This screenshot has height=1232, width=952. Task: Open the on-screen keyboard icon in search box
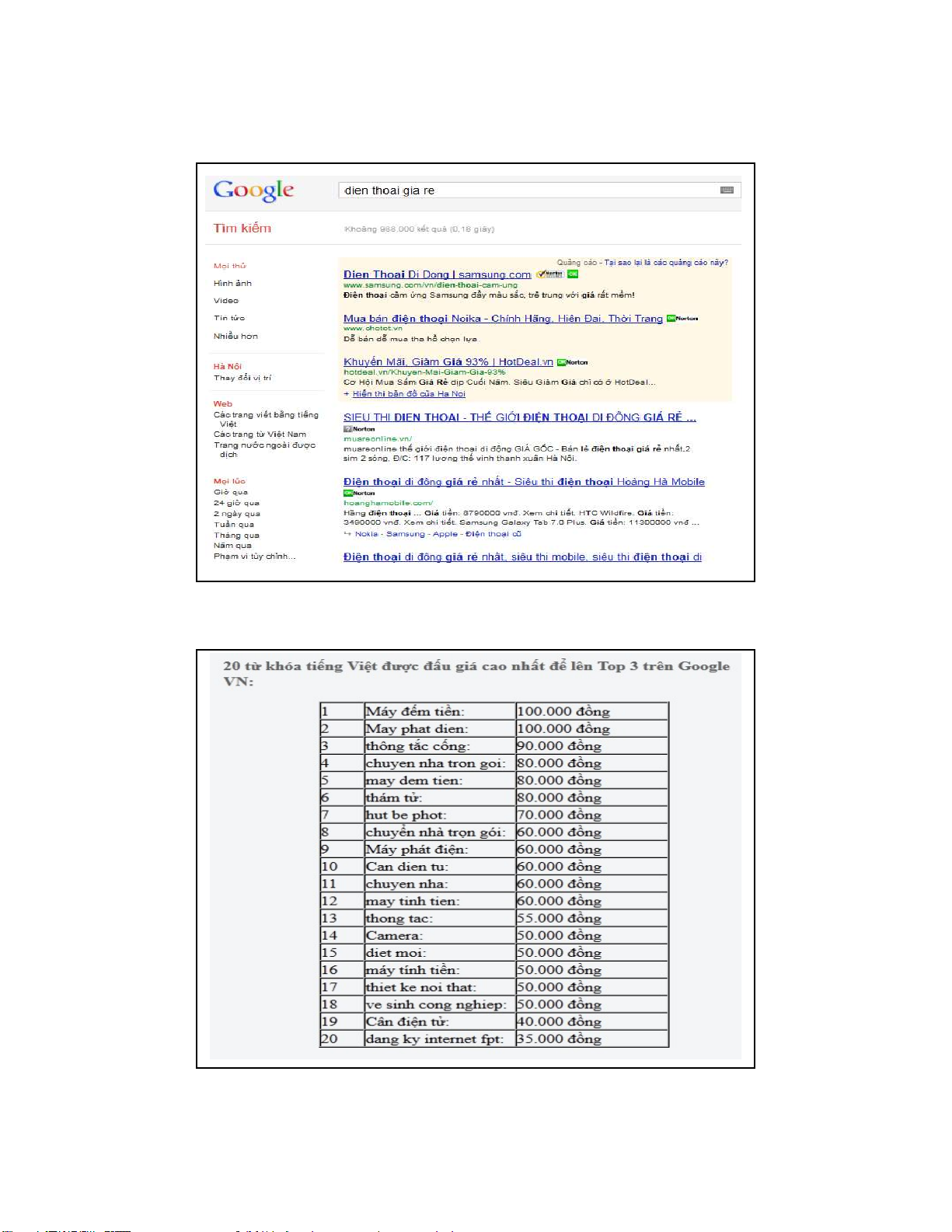[x=727, y=190]
